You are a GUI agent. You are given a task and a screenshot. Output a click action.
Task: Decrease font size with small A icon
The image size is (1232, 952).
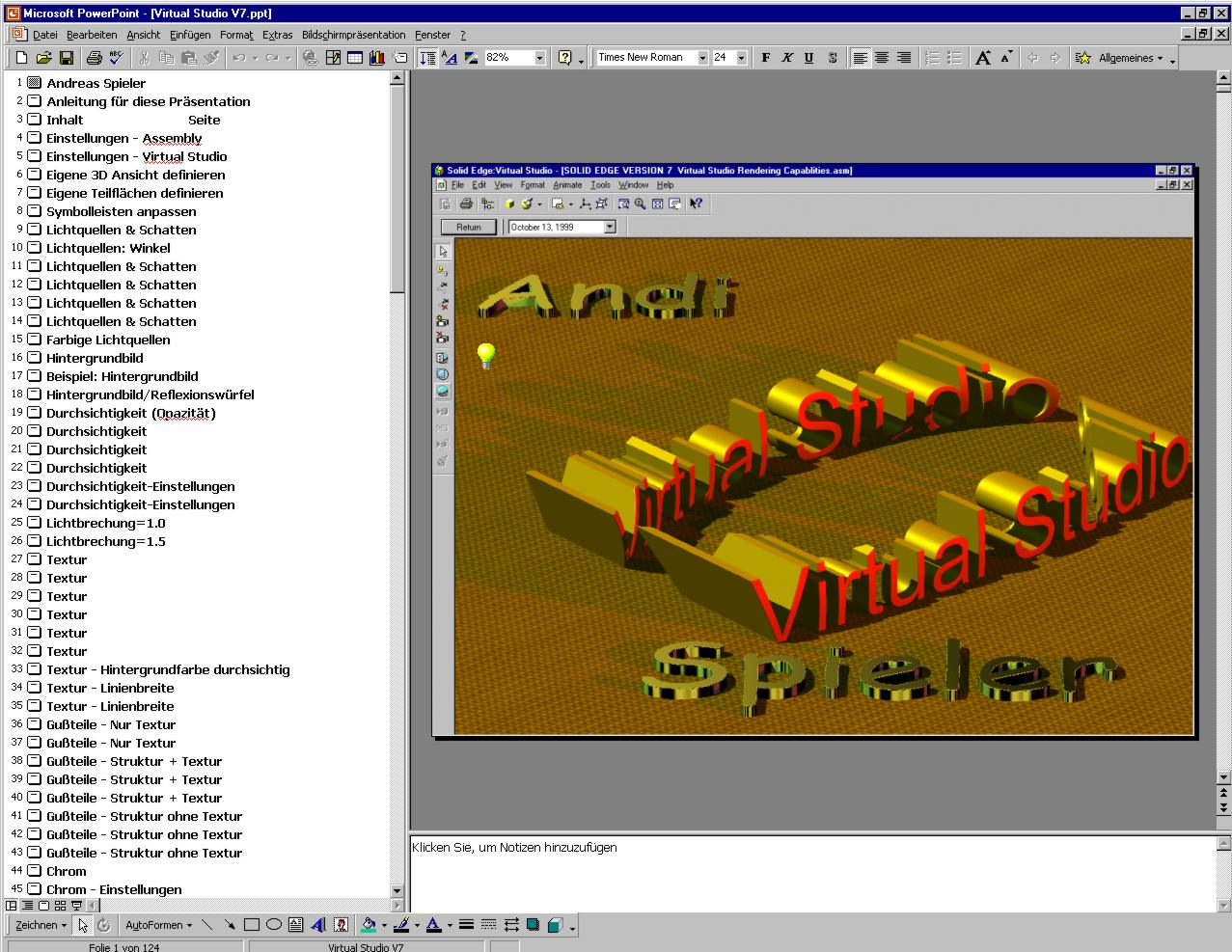click(x=1005, y=58)
